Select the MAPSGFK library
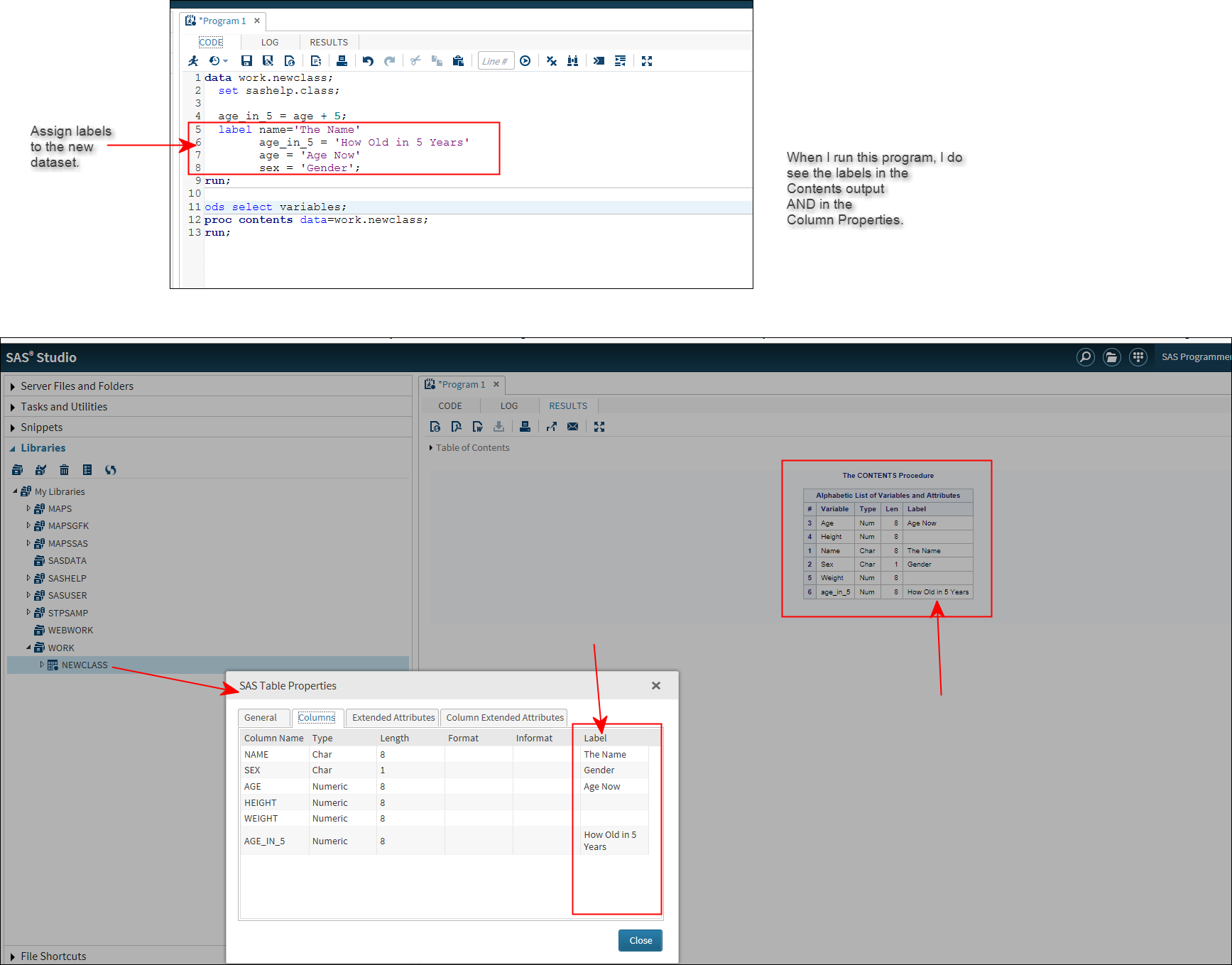The image size is (1232, 965). click(68, 526)
